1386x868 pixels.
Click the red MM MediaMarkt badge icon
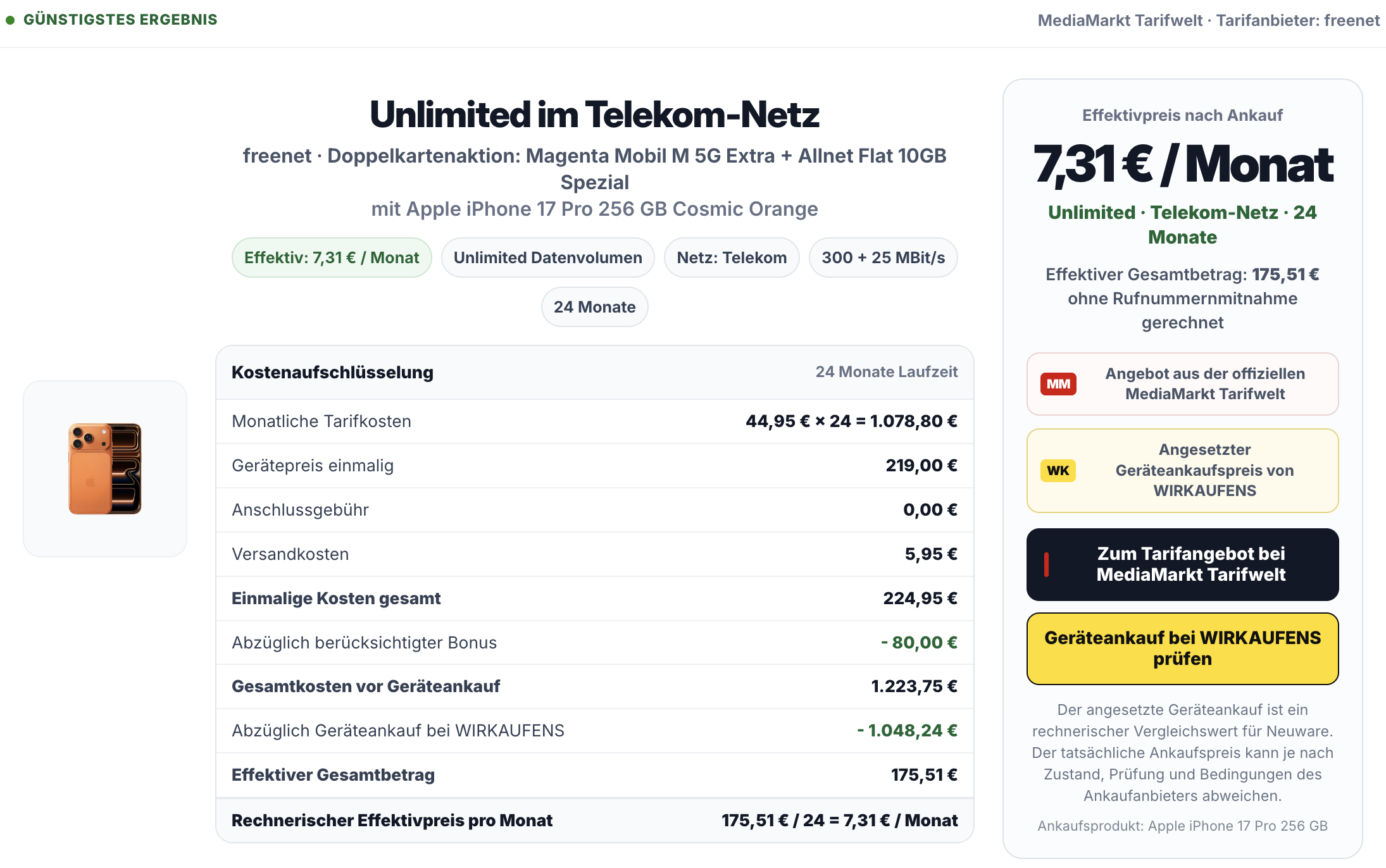click(x=1058, y=384)
